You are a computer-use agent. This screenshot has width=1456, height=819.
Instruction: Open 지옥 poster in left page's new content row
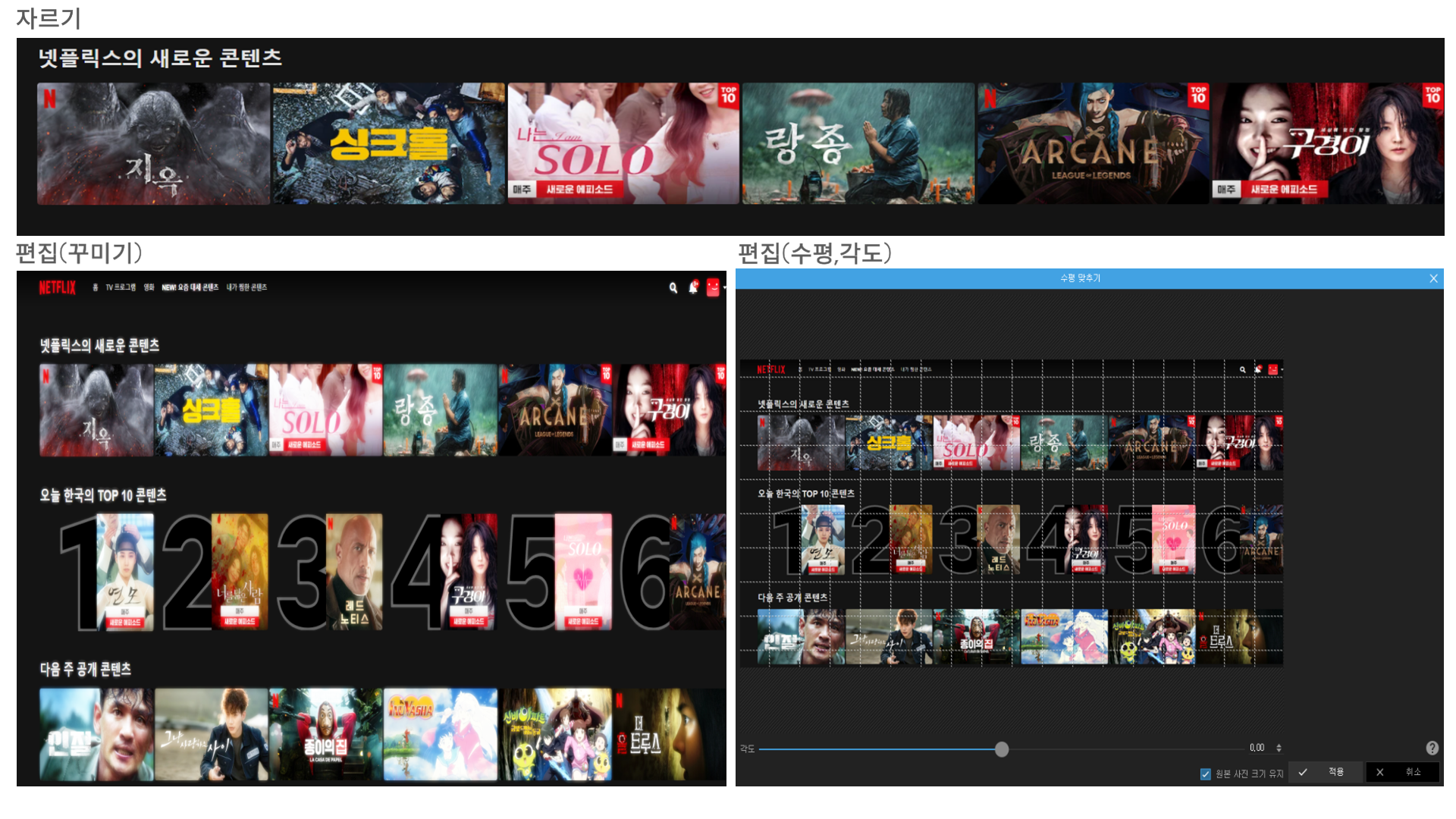tap(96, 410)
